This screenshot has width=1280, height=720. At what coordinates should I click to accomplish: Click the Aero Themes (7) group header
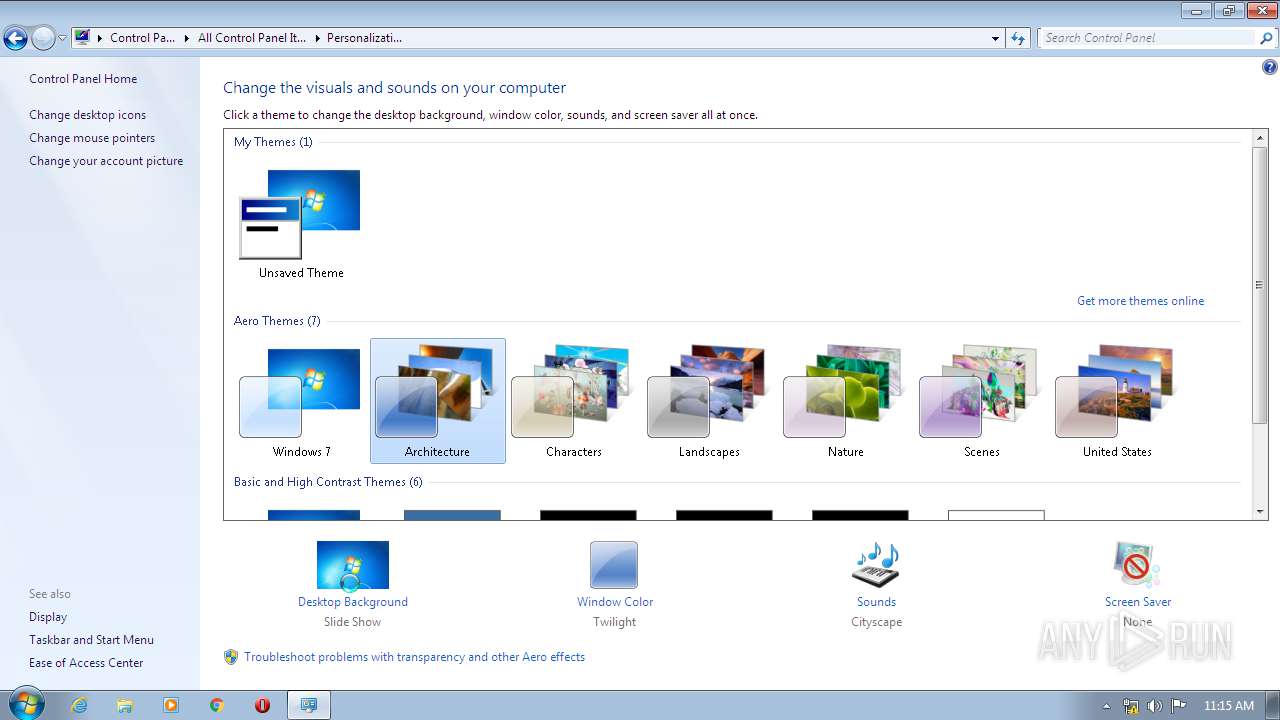coord(277,321)
